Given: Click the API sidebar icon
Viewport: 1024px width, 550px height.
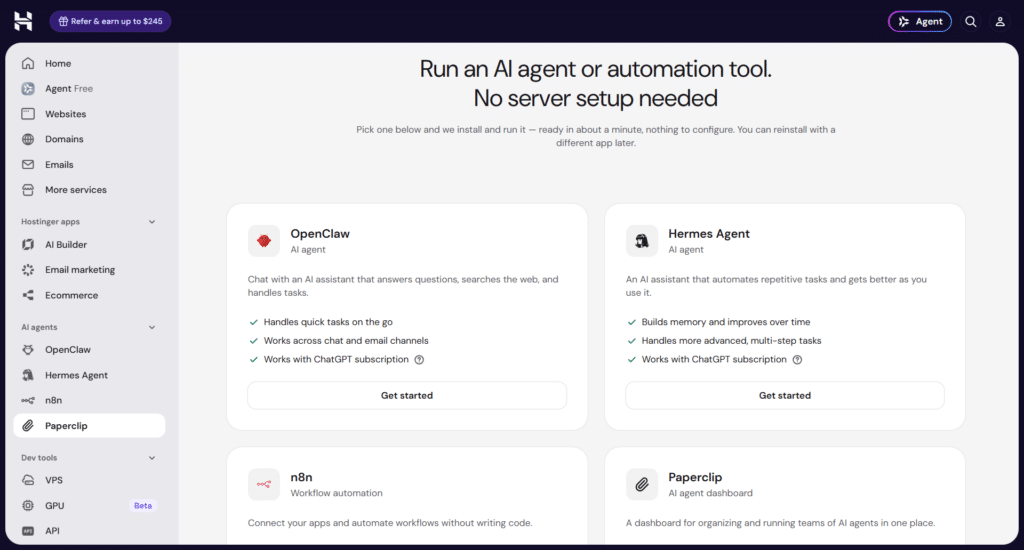Looking at the screenshot, I should click(28, 531).
